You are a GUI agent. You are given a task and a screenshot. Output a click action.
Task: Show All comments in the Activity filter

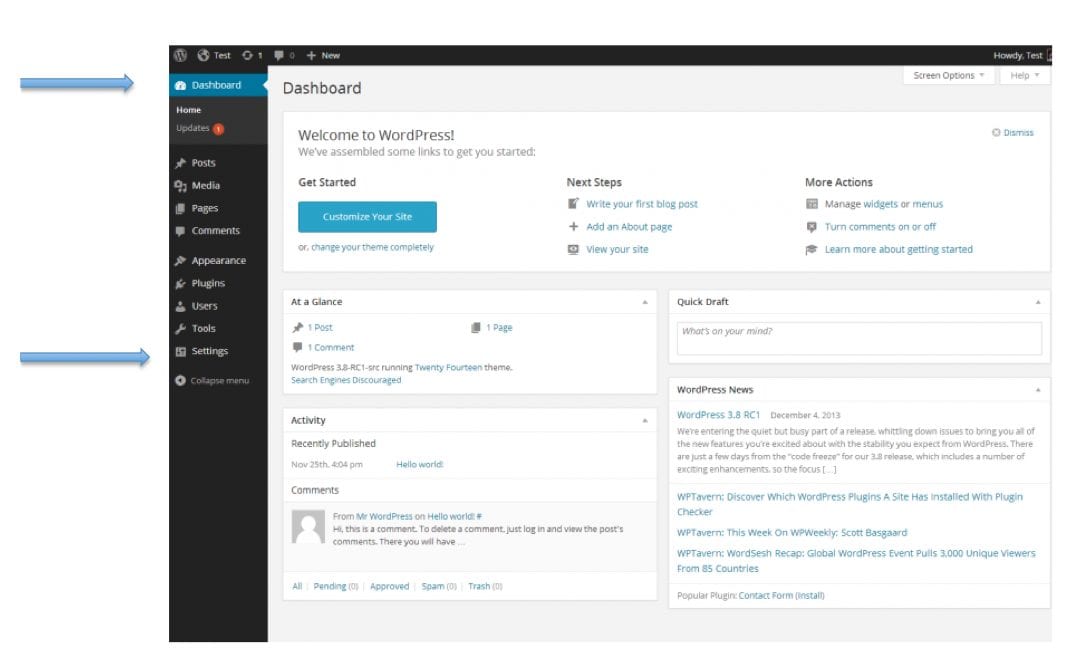(297, 586)
